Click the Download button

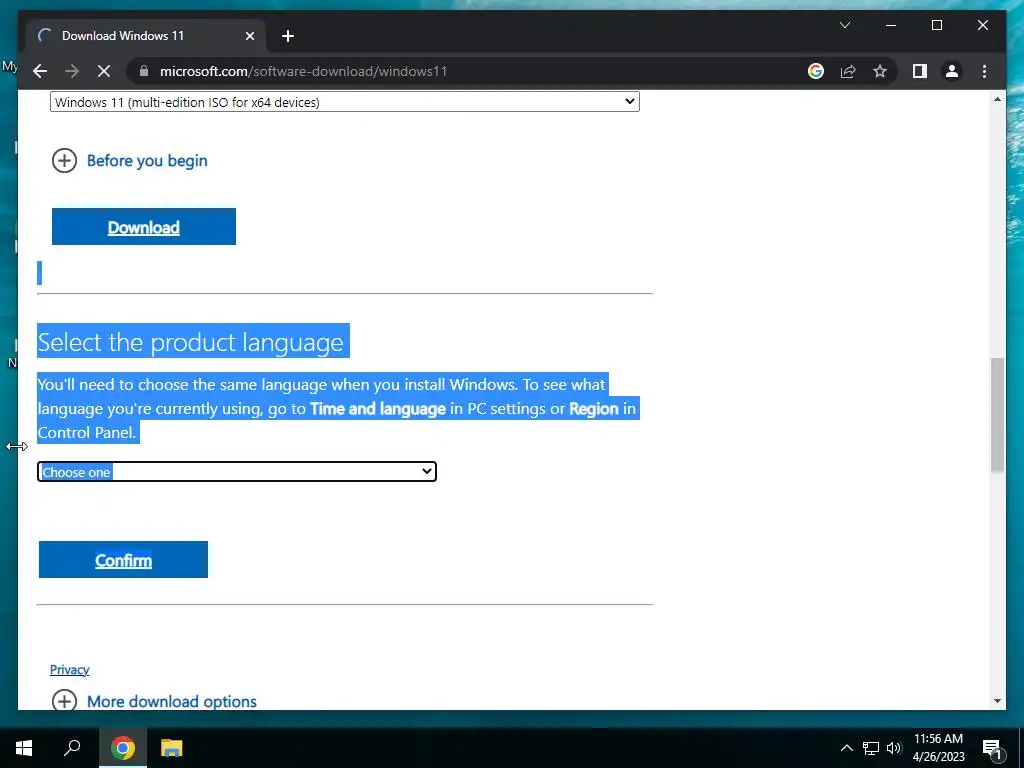point(144,227)
